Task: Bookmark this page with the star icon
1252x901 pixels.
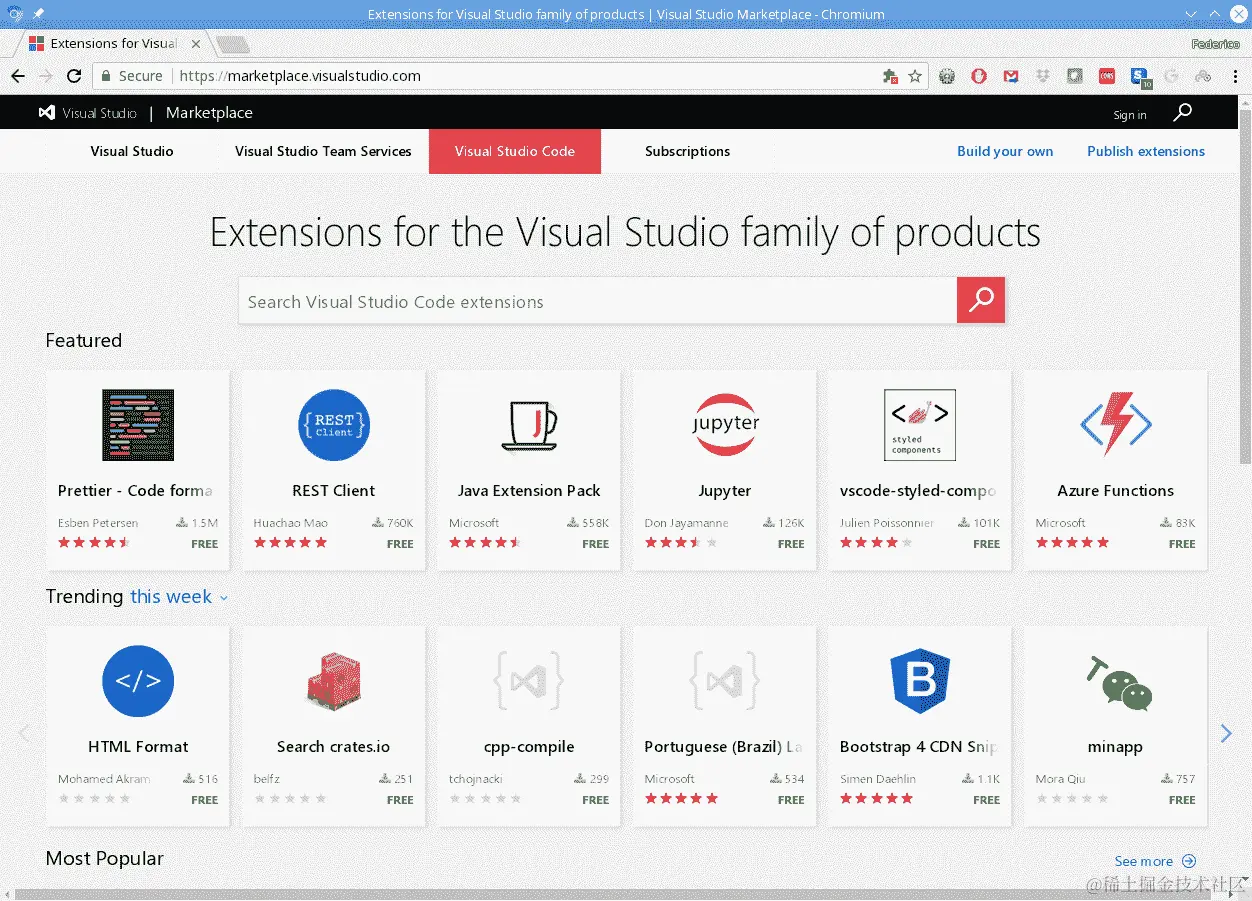Action: [x=914, y=76]
